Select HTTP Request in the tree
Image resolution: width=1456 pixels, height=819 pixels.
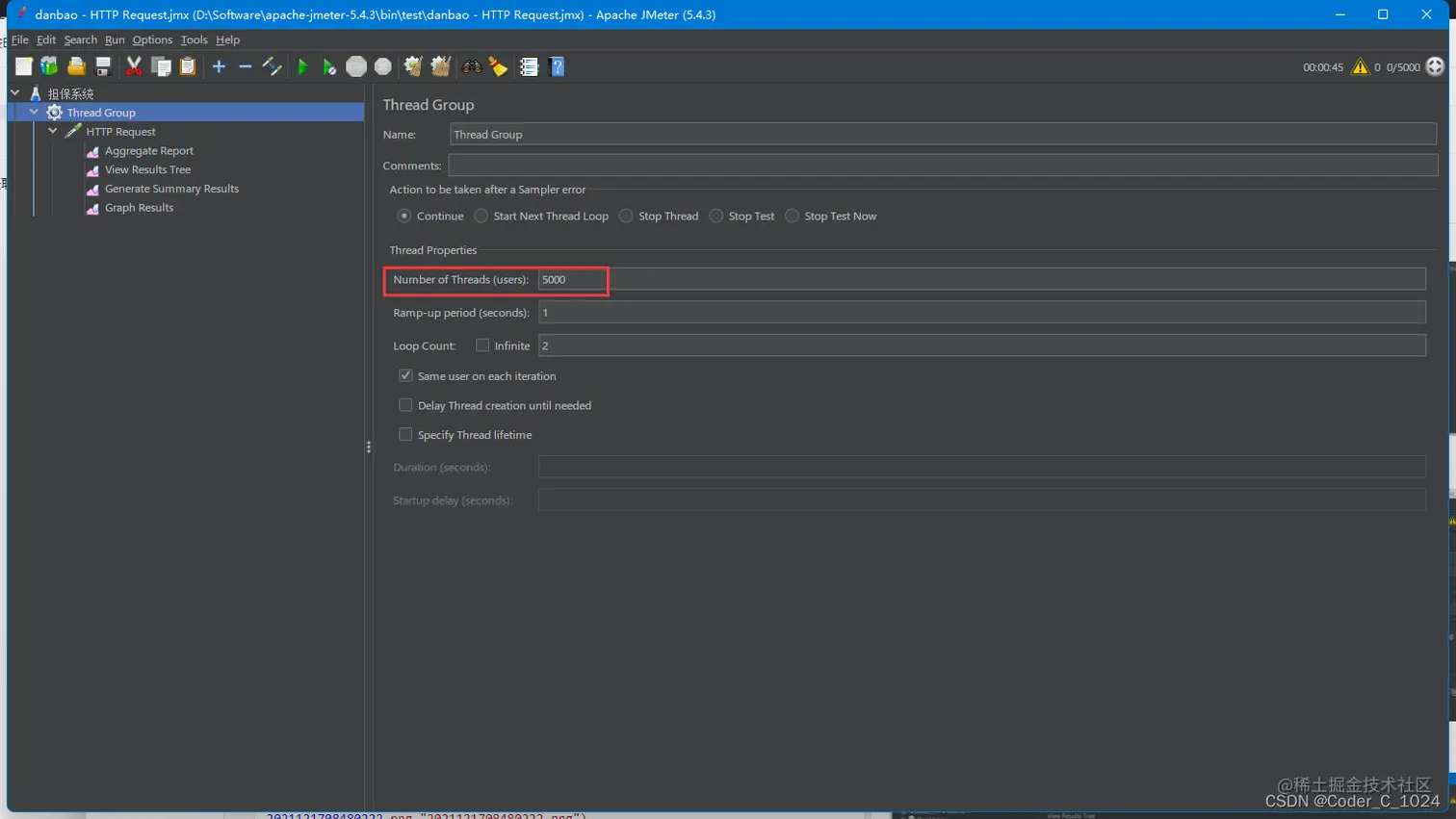120,132
